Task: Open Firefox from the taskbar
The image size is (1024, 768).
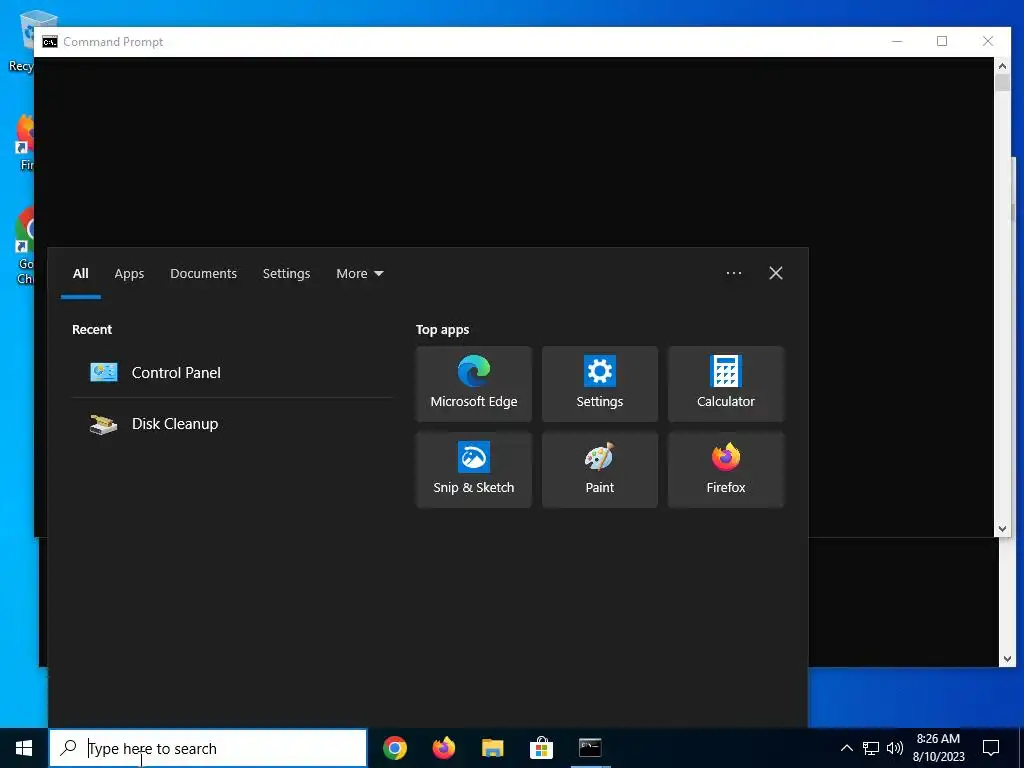Action: tap(443, 748)
